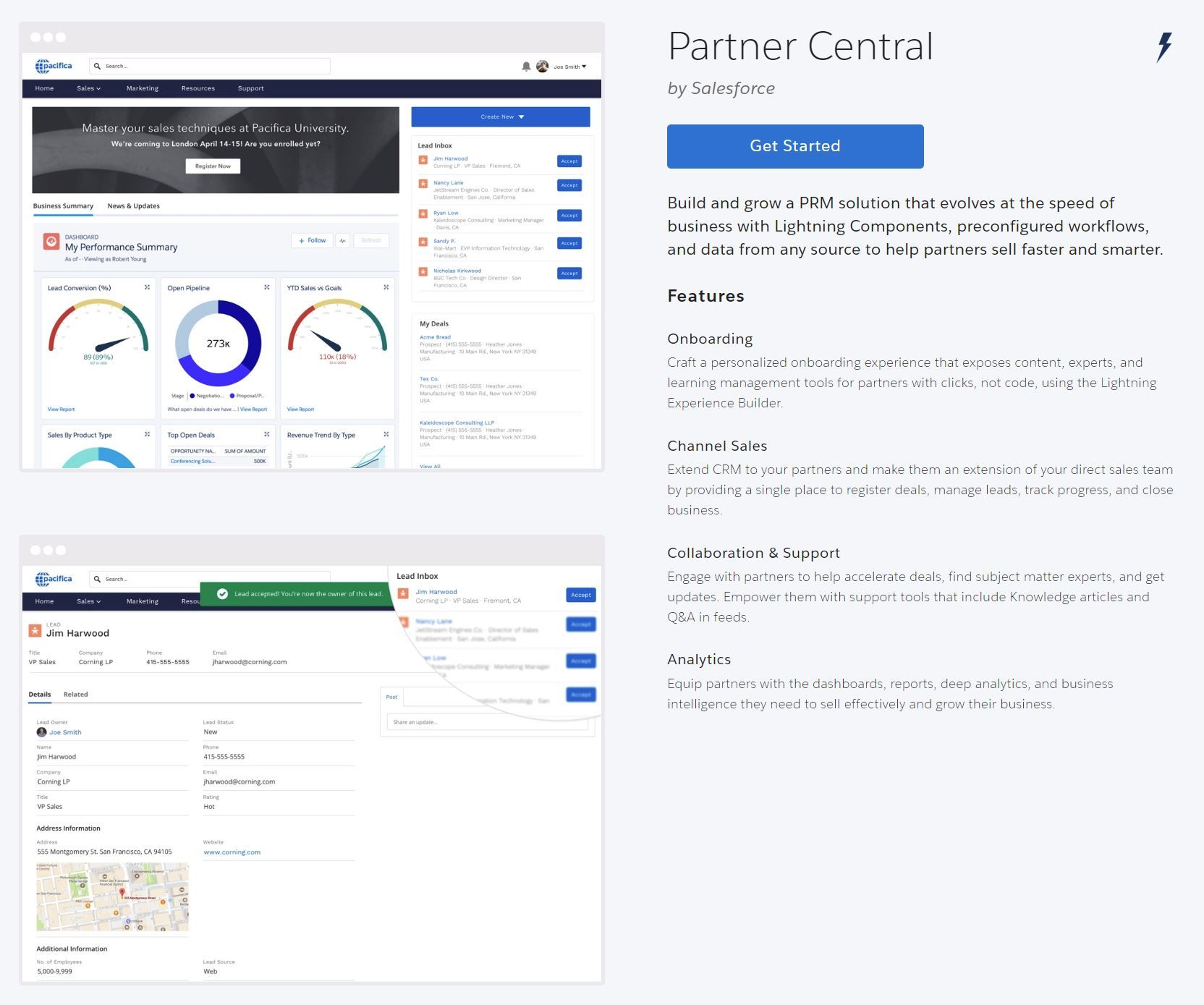This screenshot has width=1204, height=1005.
Task: Open the www.corning.com website link
Action: tap(232, 852)
